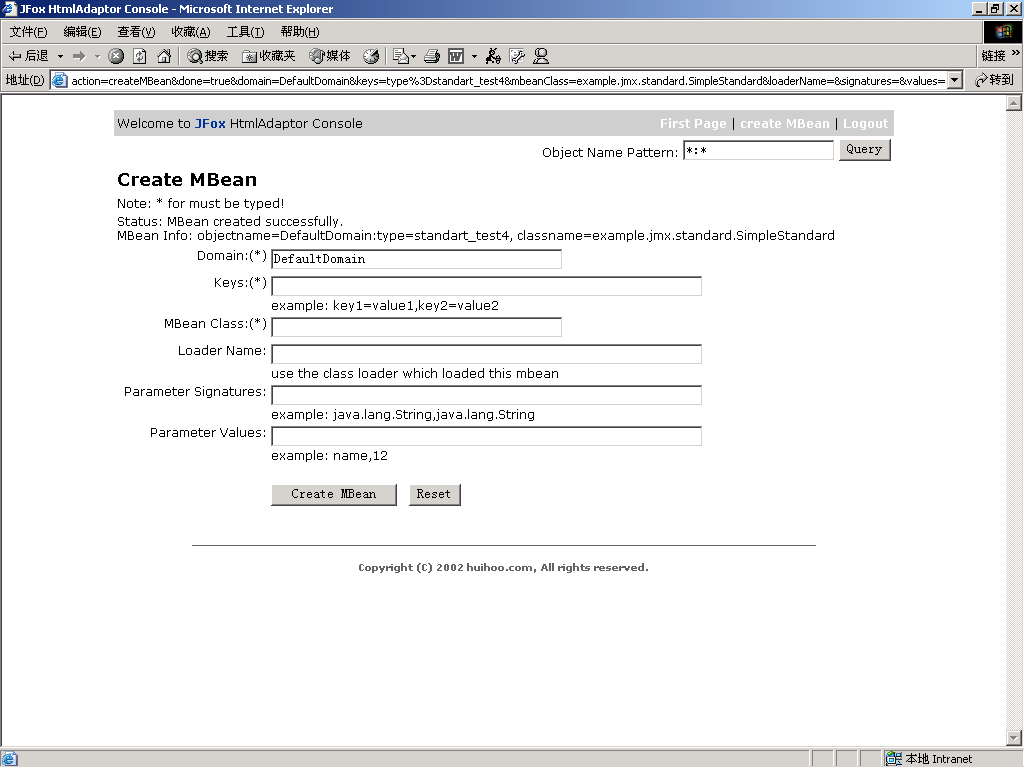Click the 'example: java.lang.String,java.lang.String' hint
The height and width of the screenshot is (768, 1024).
[x=403, y=415]
